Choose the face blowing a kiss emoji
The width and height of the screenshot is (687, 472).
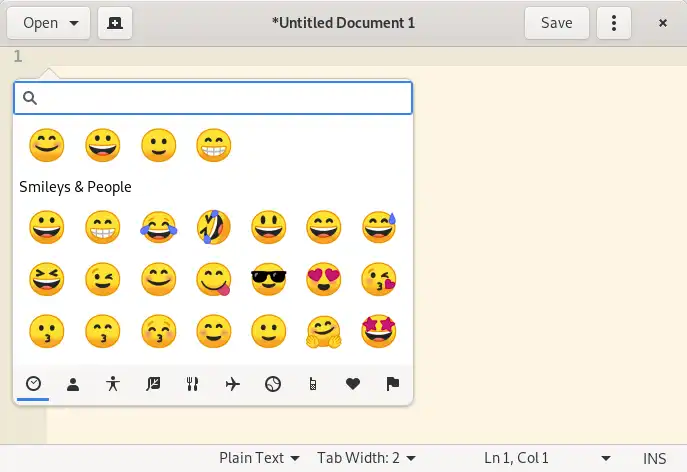(379, 279)
